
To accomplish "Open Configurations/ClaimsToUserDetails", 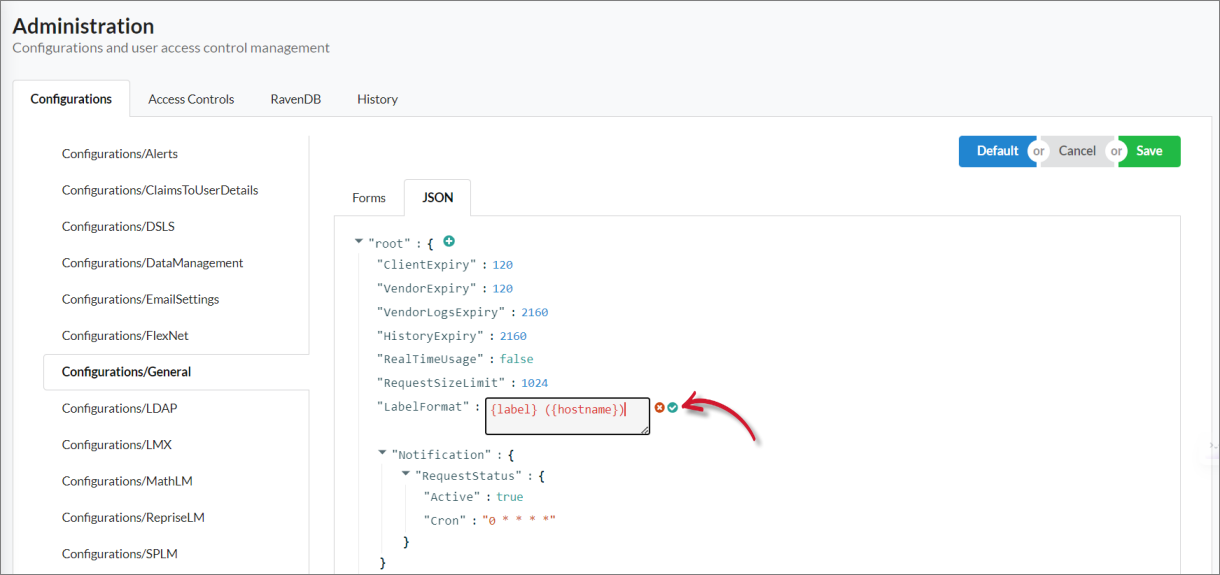I will (x=160, y=190).
